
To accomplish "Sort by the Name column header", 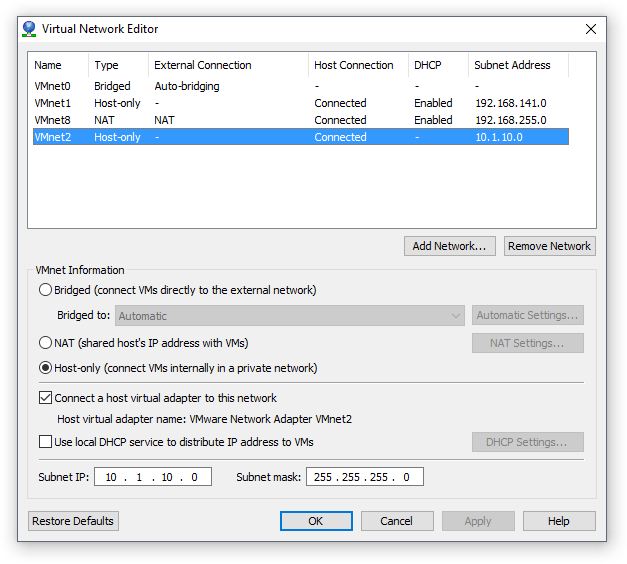I will pyautogui.click(x=58, y=65).
